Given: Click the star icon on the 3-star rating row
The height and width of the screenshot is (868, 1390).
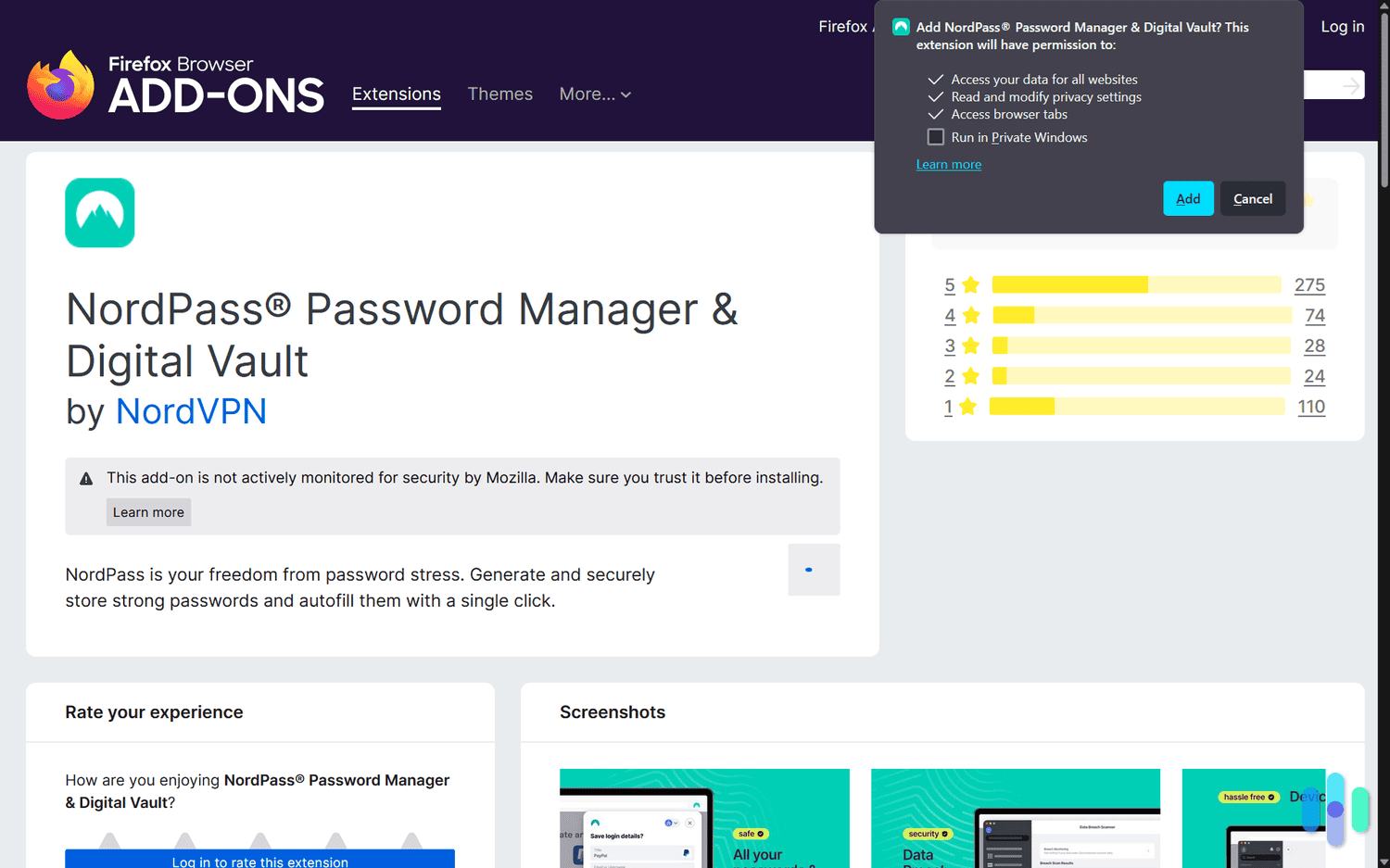Looking at the screenshot, I should 969,346.
